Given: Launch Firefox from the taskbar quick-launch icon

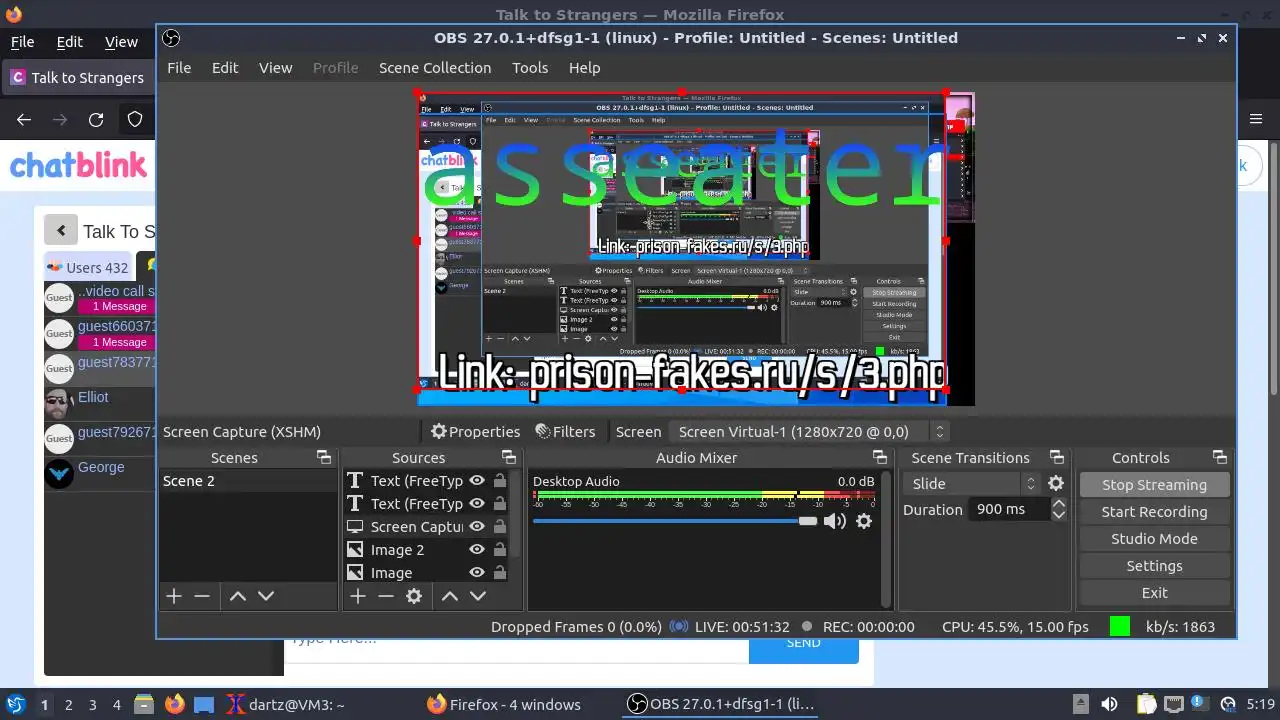Looking at the screenshot, I should click(175, 704).
